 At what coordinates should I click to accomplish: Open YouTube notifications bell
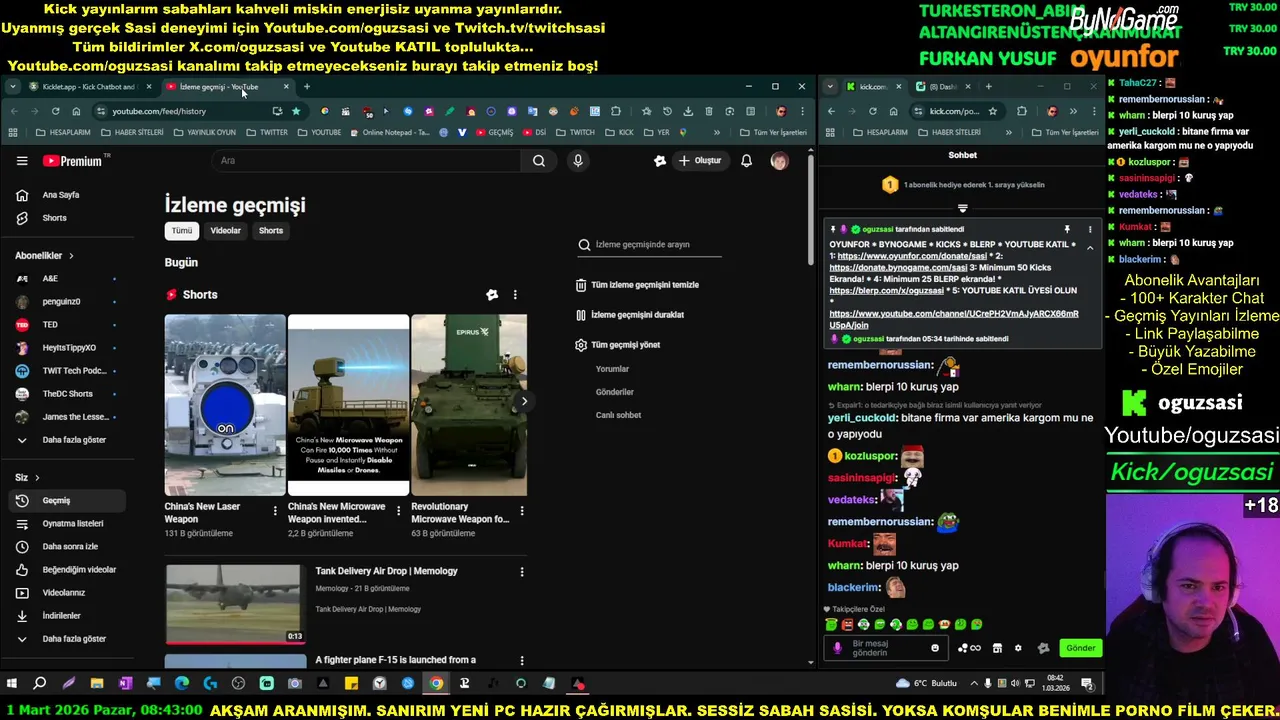point(746,161)
